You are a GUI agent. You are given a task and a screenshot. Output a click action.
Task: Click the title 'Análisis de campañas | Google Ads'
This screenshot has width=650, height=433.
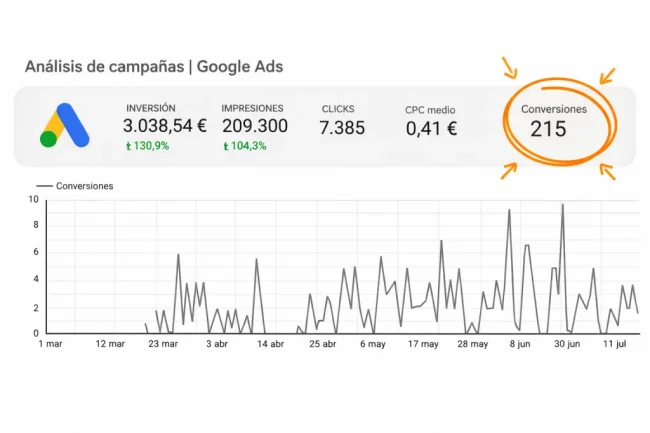coord(154,67)
